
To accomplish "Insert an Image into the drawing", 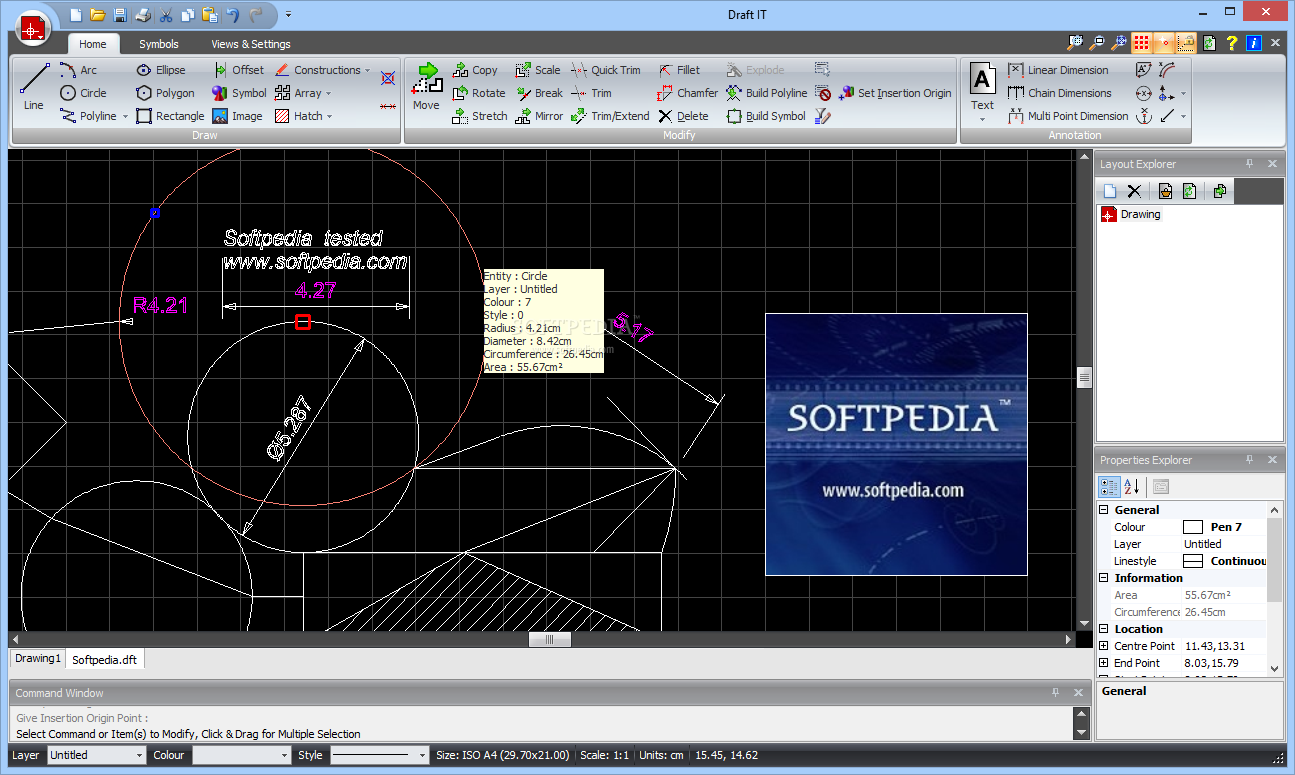I will point(237,116).
